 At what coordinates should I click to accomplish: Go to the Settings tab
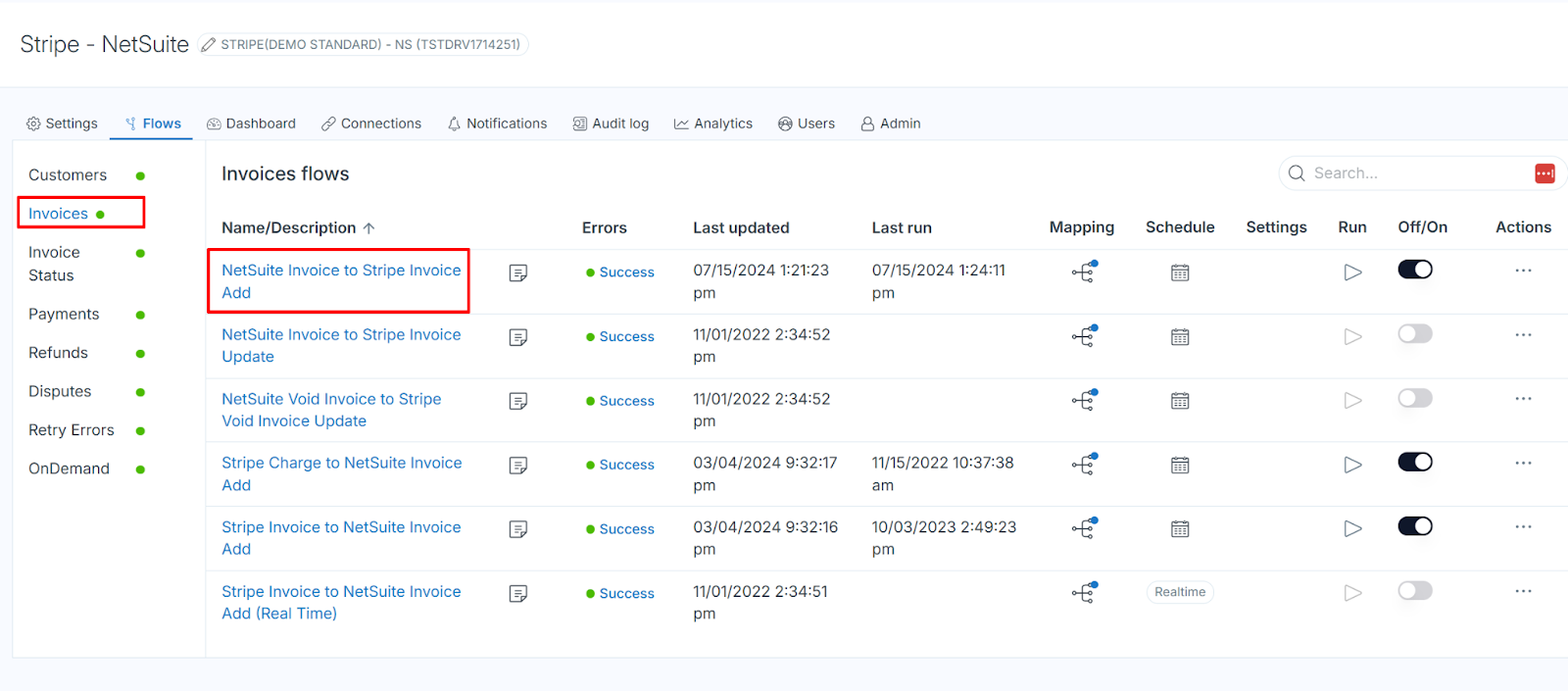[62, 123]
